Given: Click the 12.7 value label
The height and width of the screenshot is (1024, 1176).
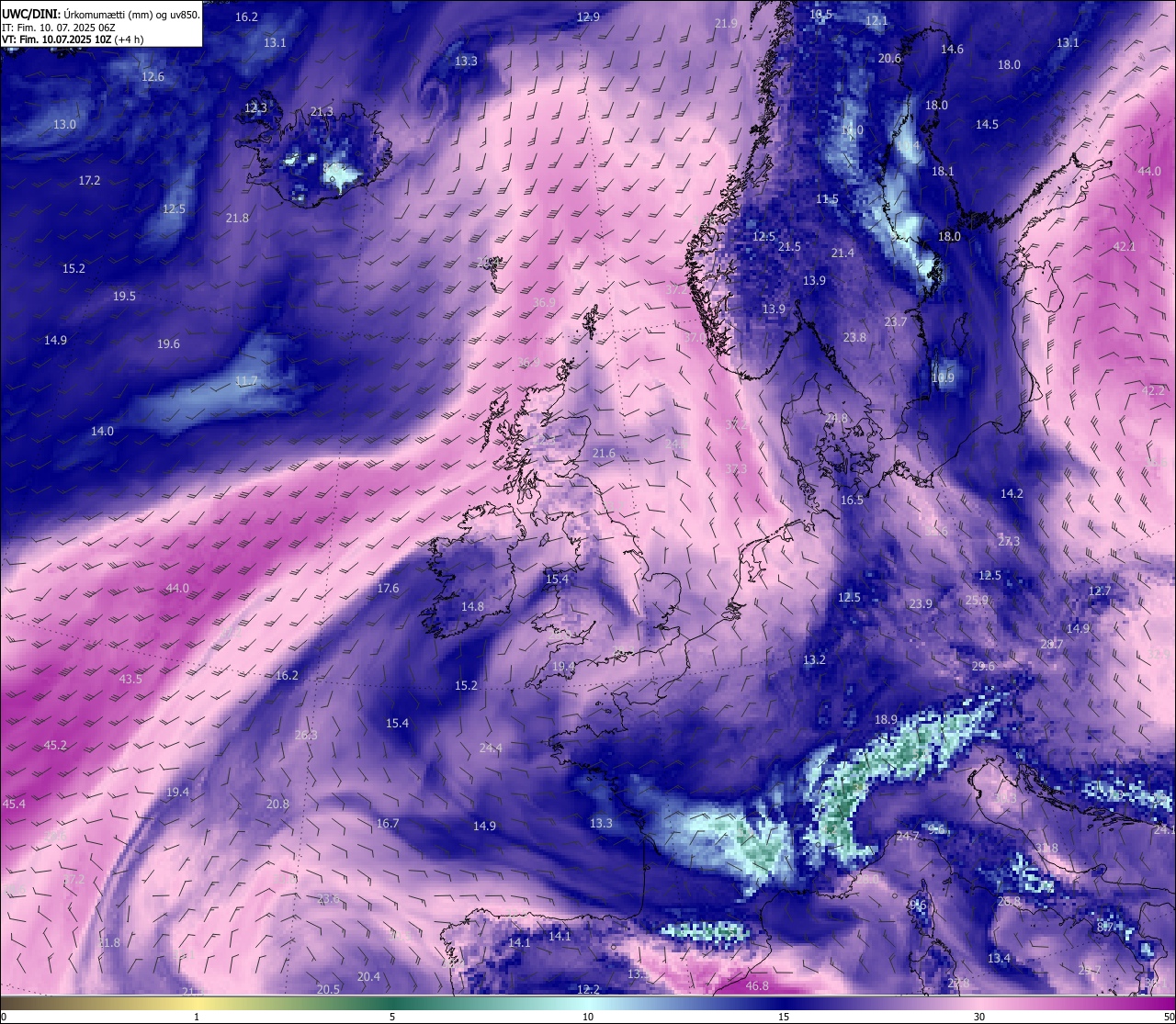Looking at the screenshot, I should pyautogui.click(x=1100, y=591).
